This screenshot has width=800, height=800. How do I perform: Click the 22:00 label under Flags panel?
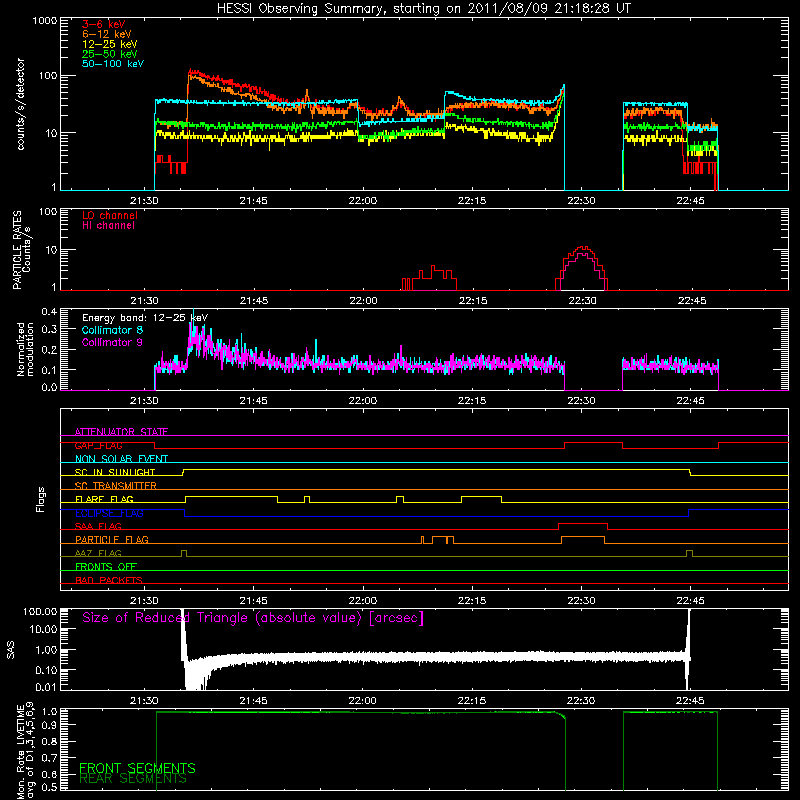click(363, 601)
